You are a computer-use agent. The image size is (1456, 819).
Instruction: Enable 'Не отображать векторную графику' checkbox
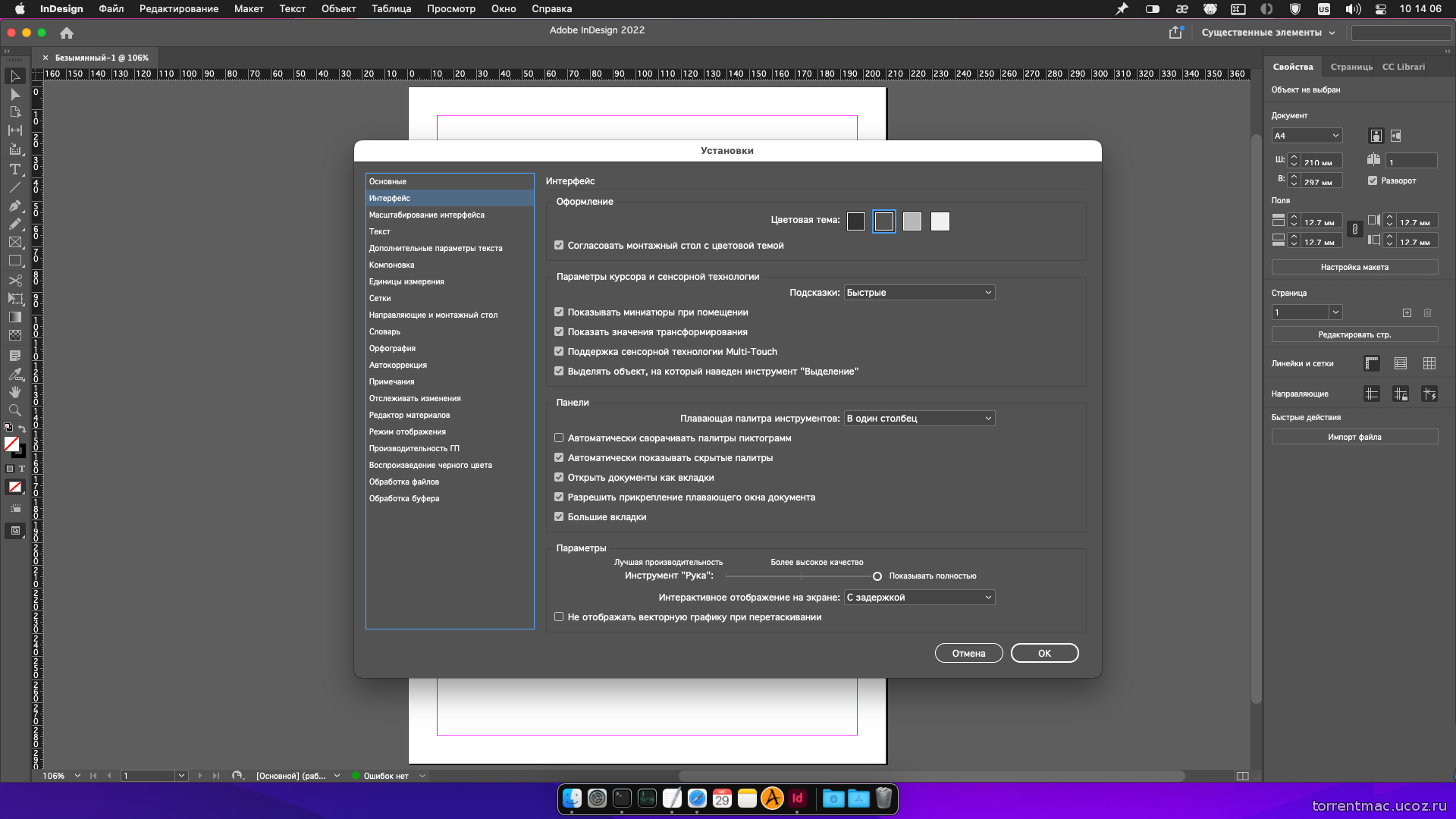(x=559, y=617)
